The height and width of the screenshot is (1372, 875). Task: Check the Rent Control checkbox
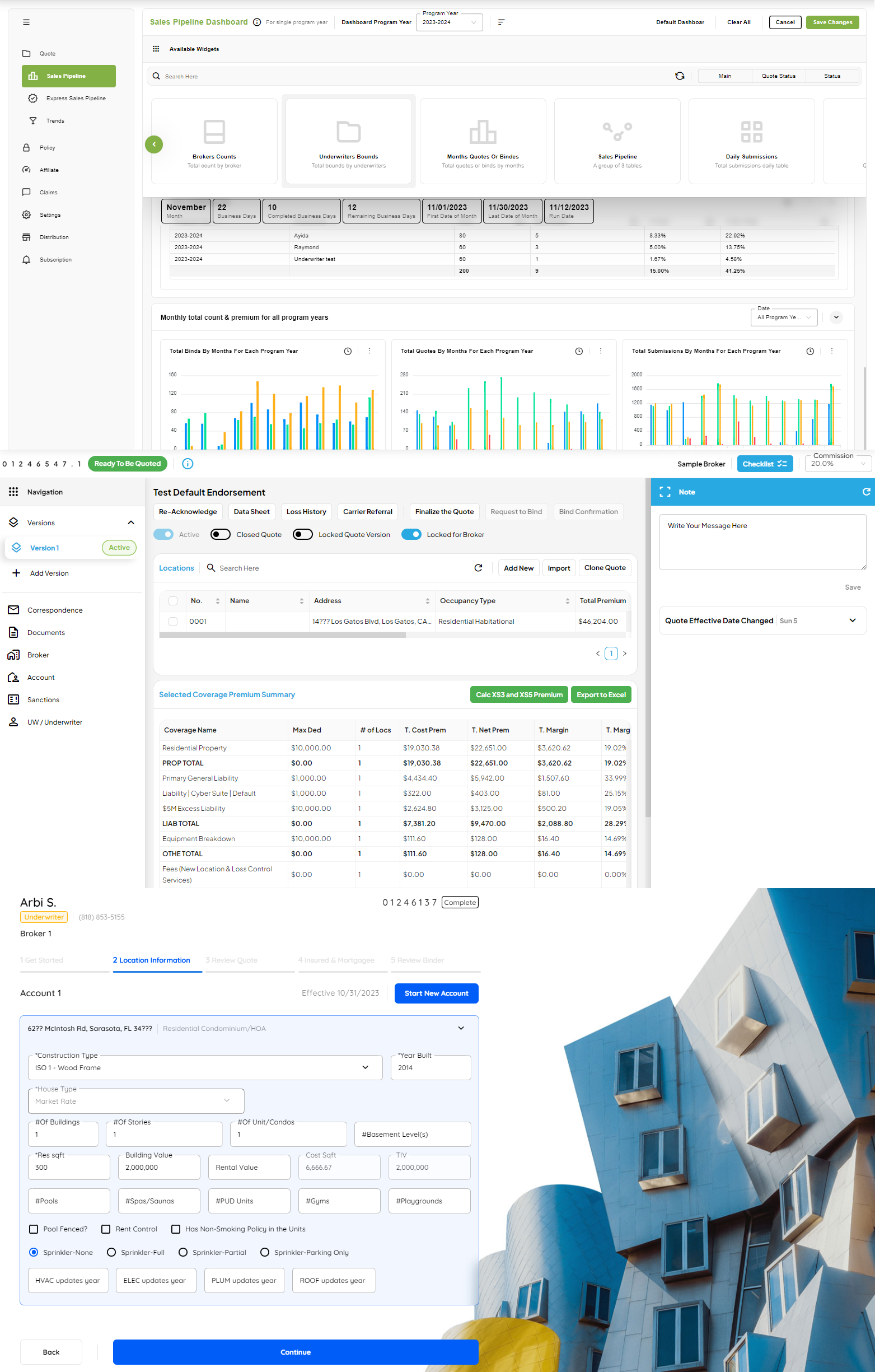[106, 1229]
